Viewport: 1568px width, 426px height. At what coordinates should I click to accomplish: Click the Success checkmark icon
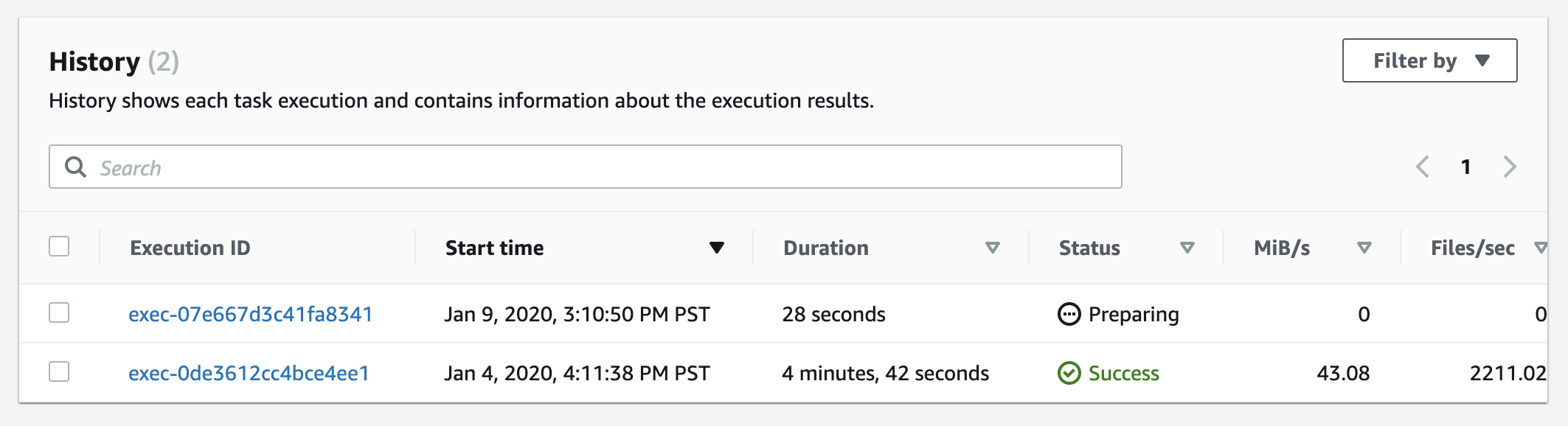click(x=1069, y=373)
